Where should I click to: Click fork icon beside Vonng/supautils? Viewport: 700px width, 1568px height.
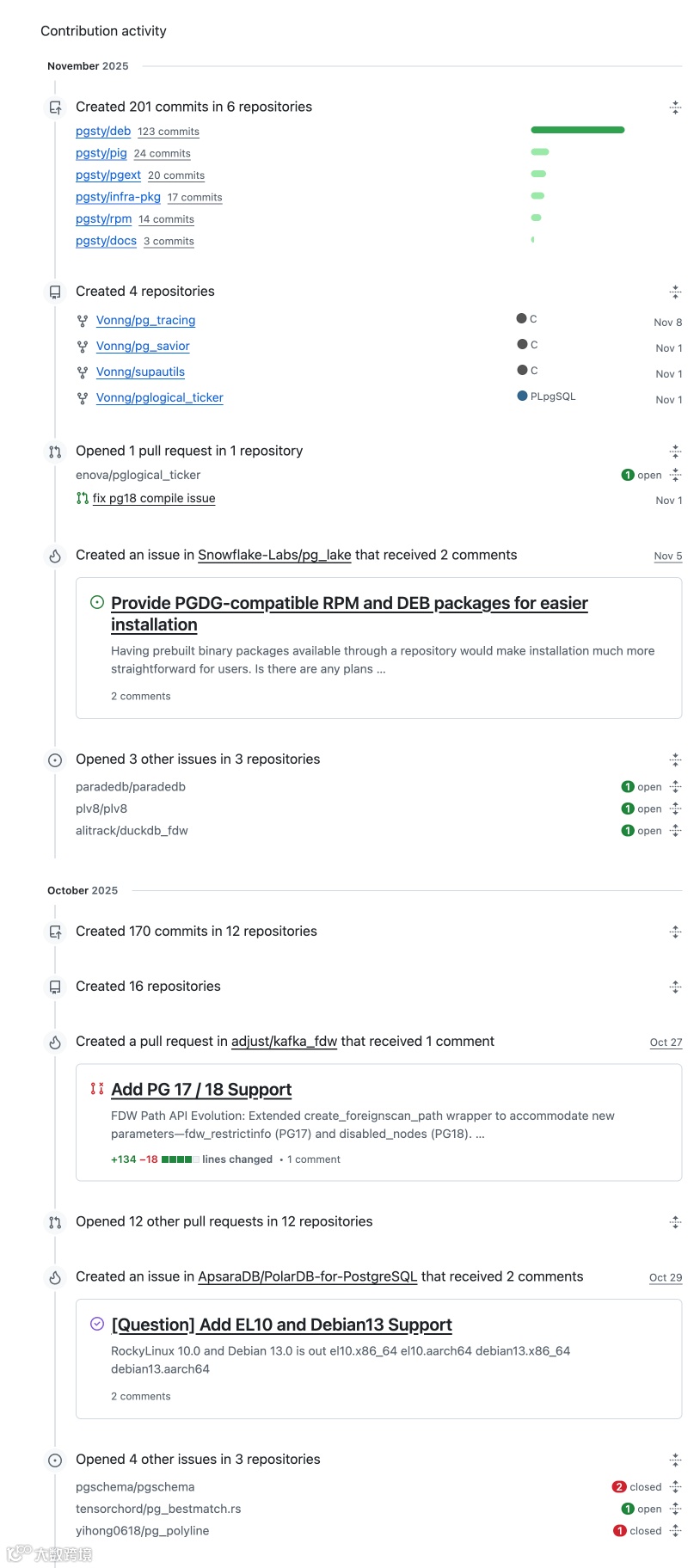pos(83,372)
